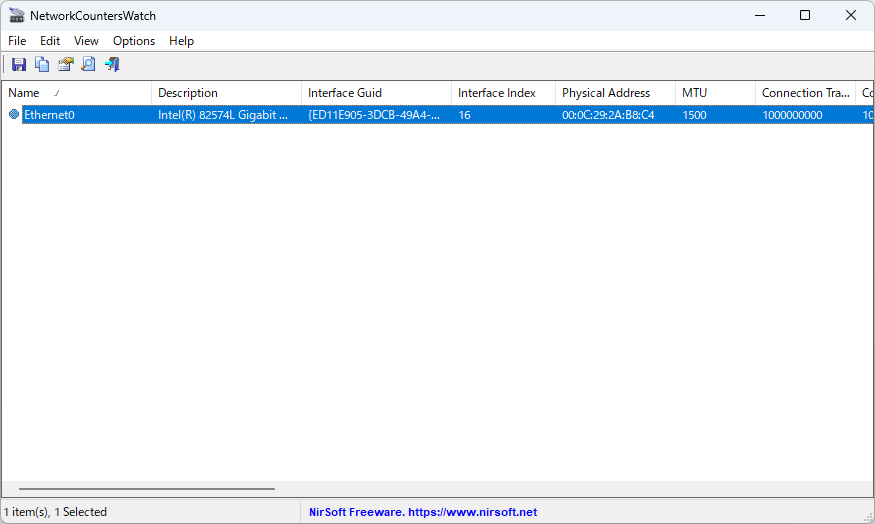This screenshot has width=875, height=524.
Task: Open Properties via the toolbar icon
Action: (65, 65)
